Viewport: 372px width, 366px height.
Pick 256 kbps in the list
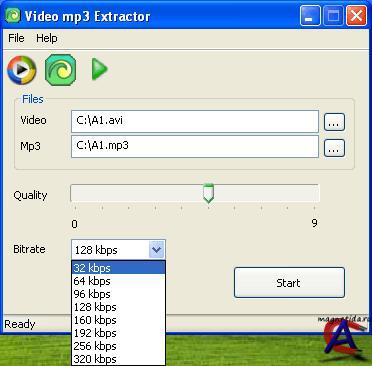(119, 346)
